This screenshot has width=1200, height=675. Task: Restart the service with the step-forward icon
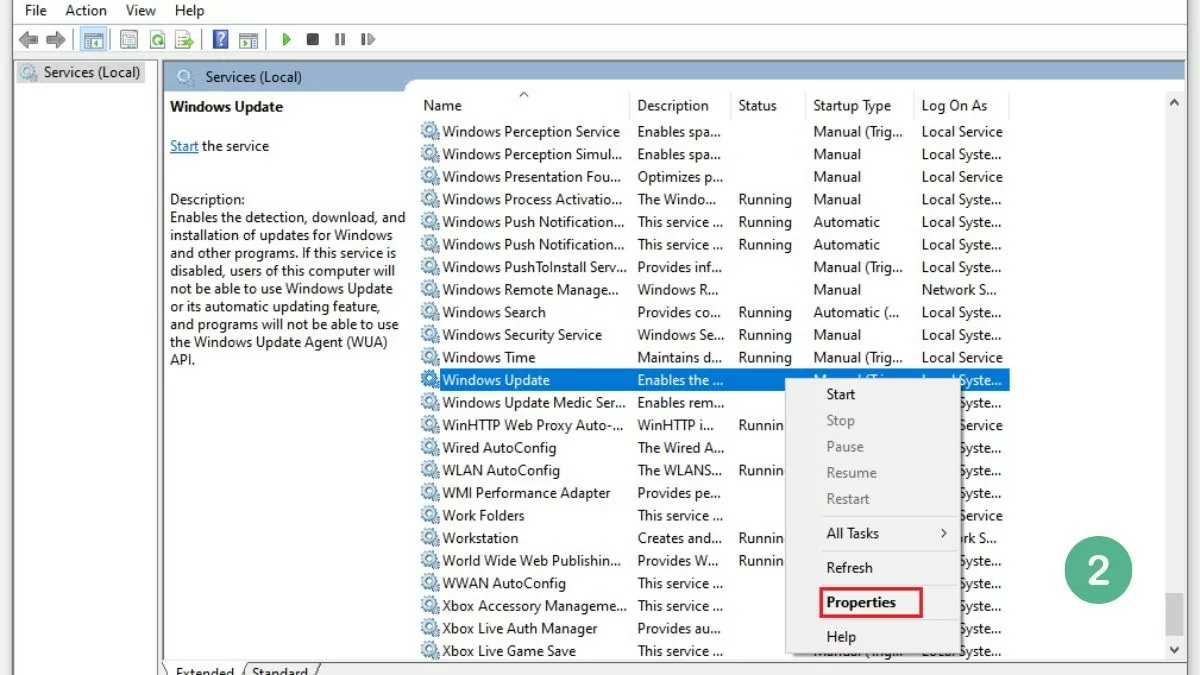pyautogui.click(x=367, y=39)
